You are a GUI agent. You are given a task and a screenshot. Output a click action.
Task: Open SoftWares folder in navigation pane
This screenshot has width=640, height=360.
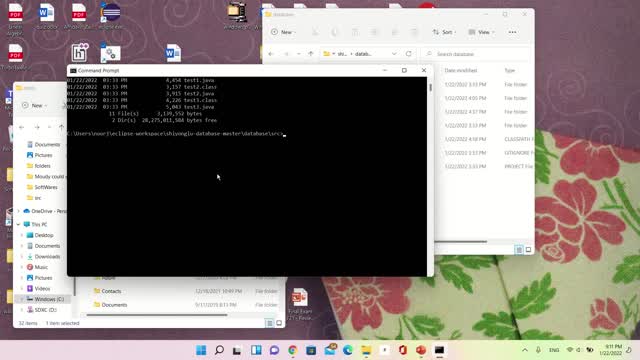point(42,187)
